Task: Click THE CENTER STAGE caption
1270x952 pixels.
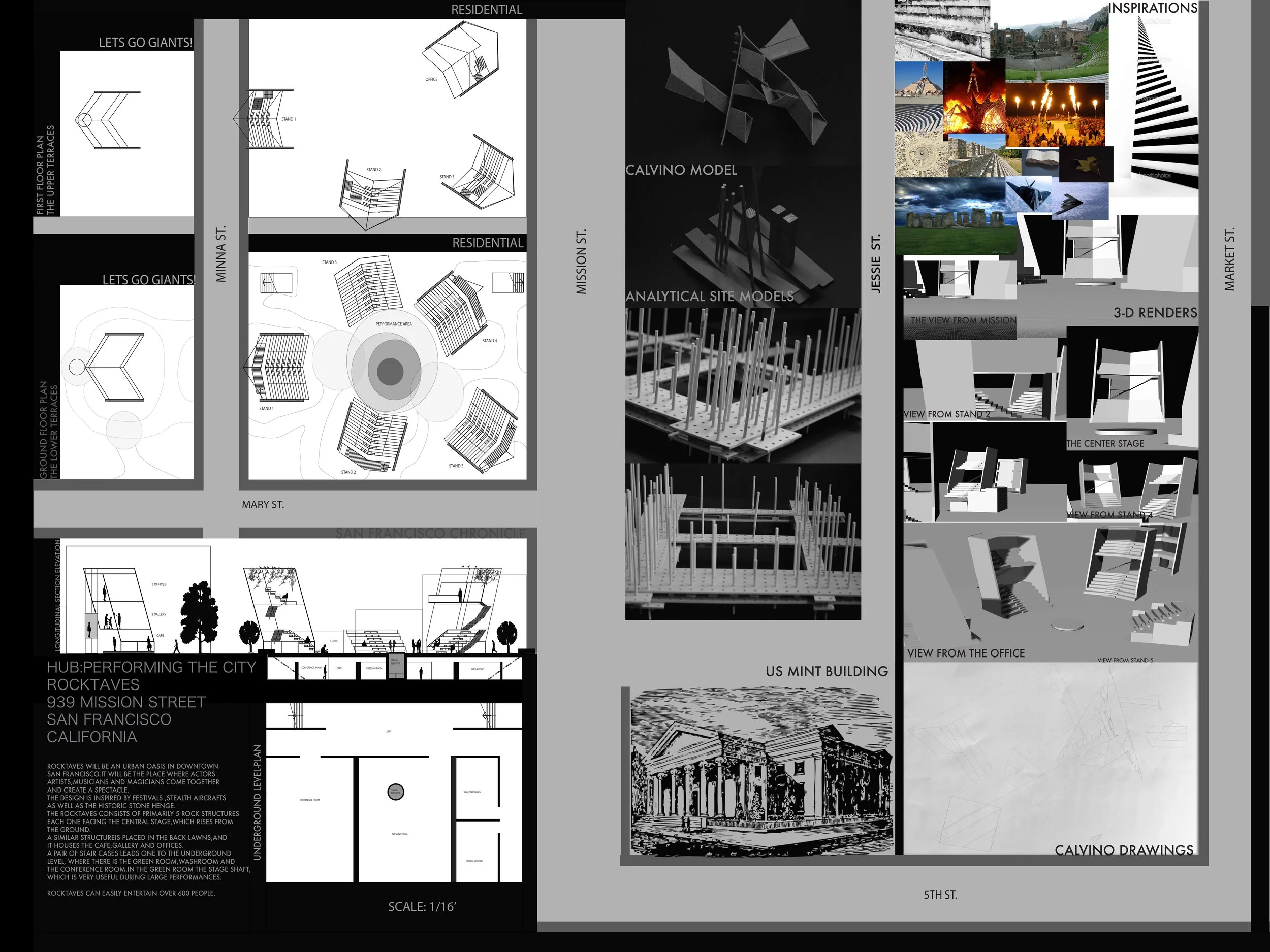Action: pos(1105,444)
